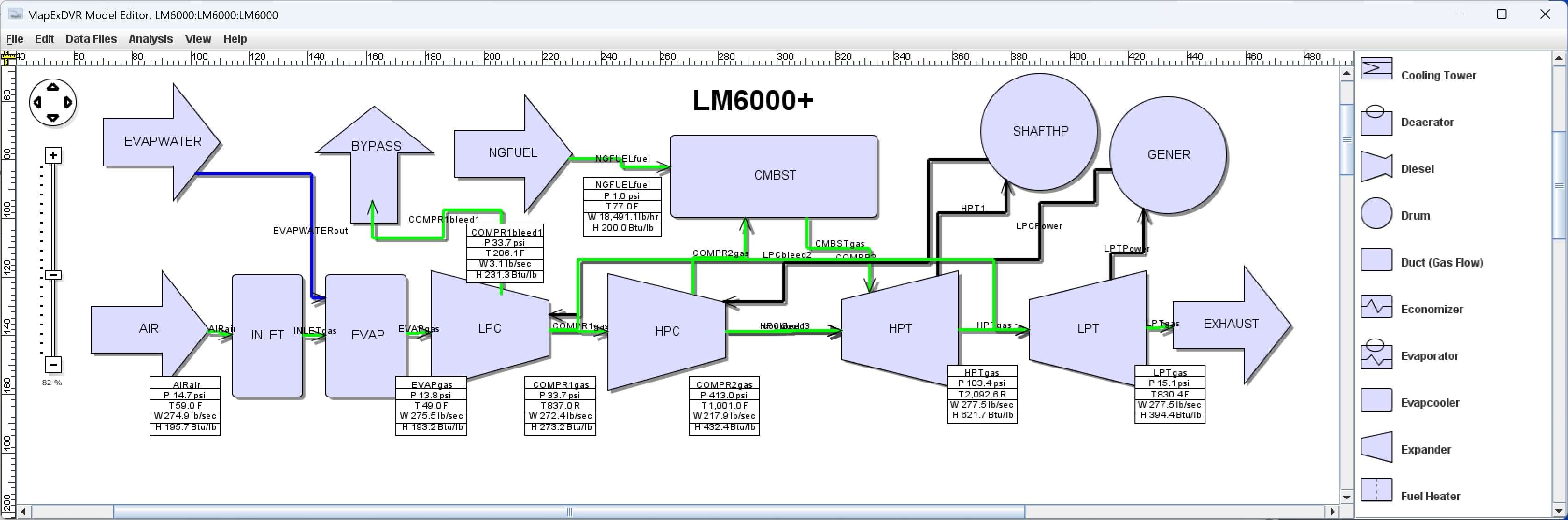Select the LPC compressor block

coord(490,329)
